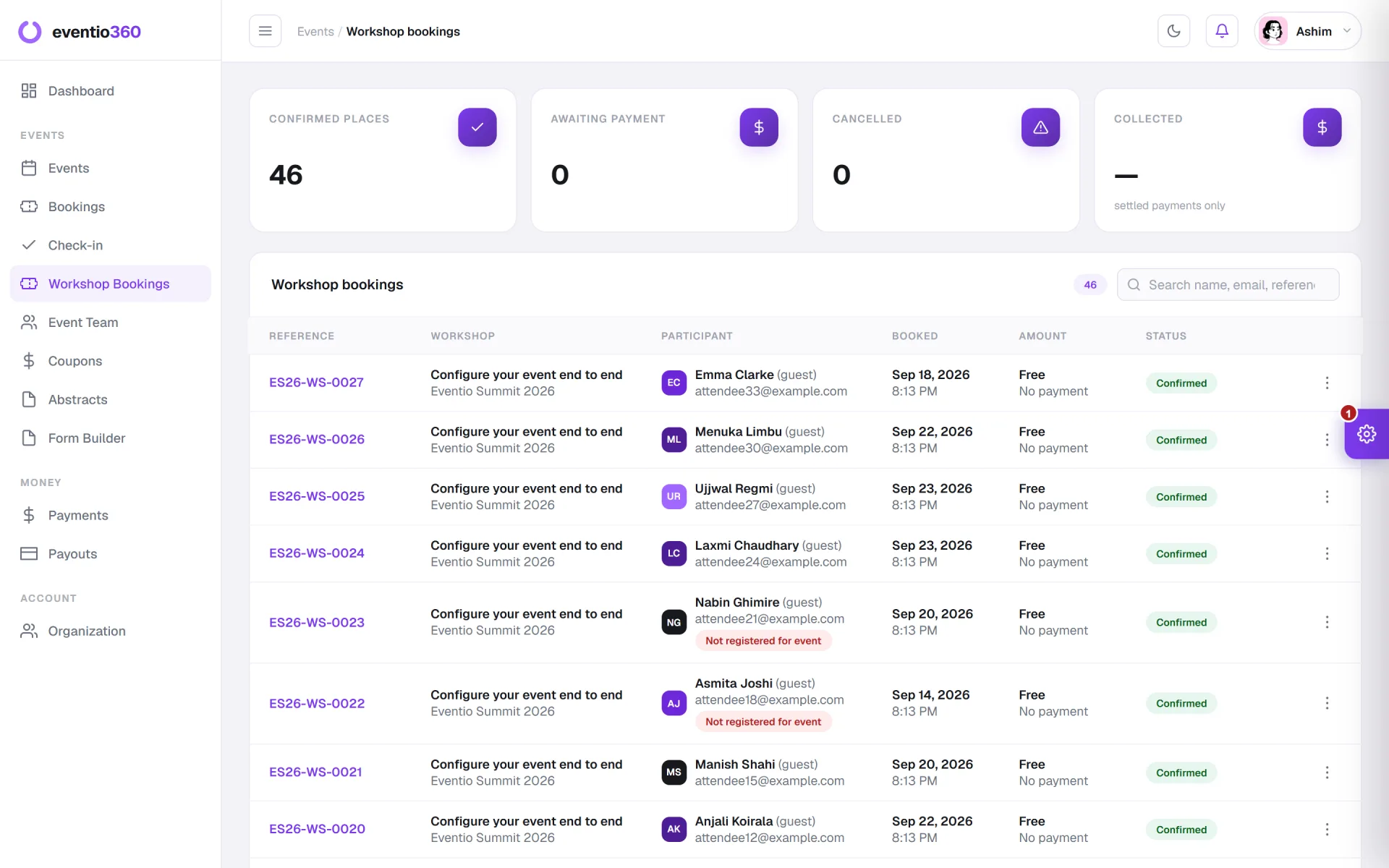
Task: Switch to dark mode moon icon
Action: tap(1173, 31)
